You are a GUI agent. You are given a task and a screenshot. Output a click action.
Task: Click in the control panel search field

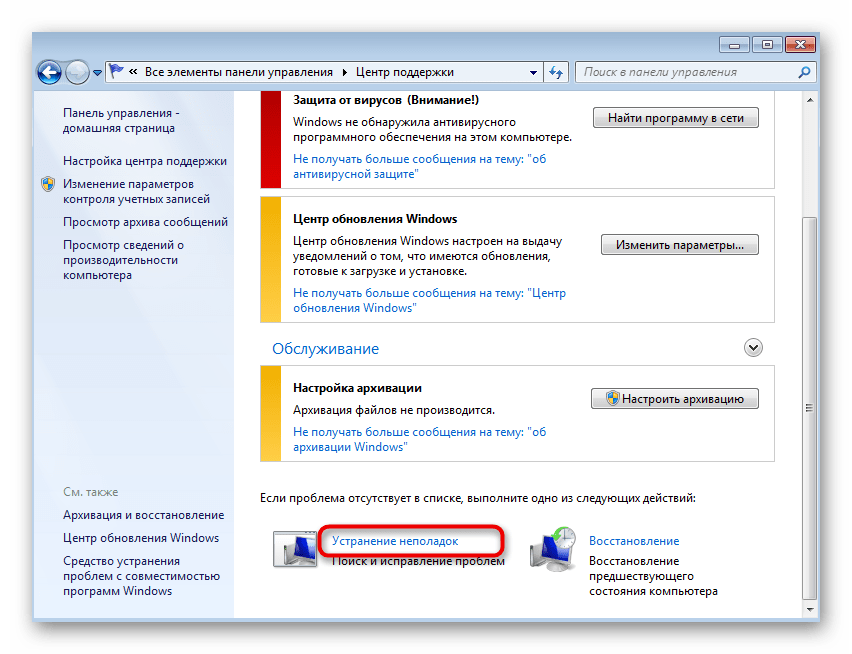coord(685,72)
